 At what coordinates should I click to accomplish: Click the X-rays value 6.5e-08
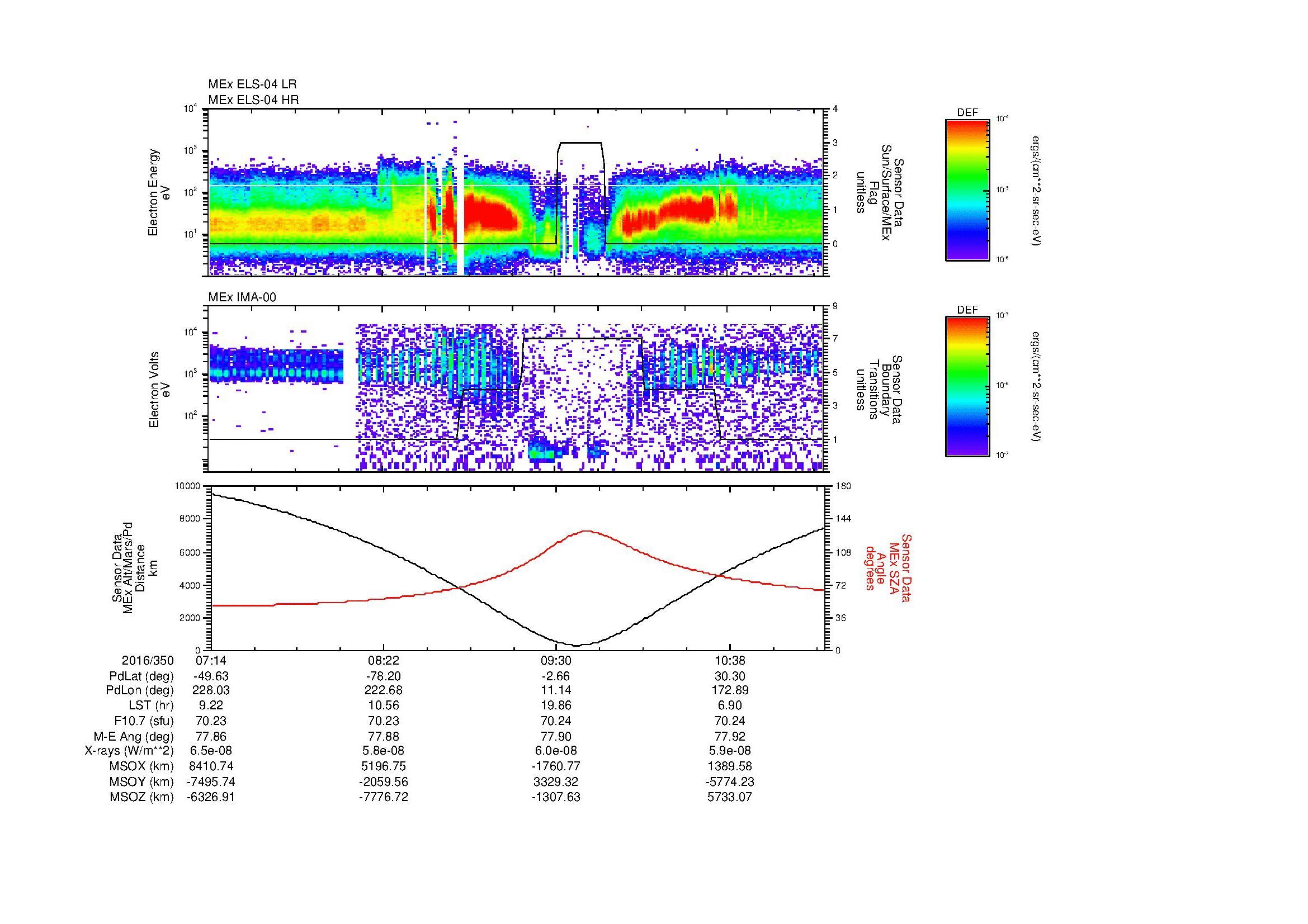pos(211,751)
